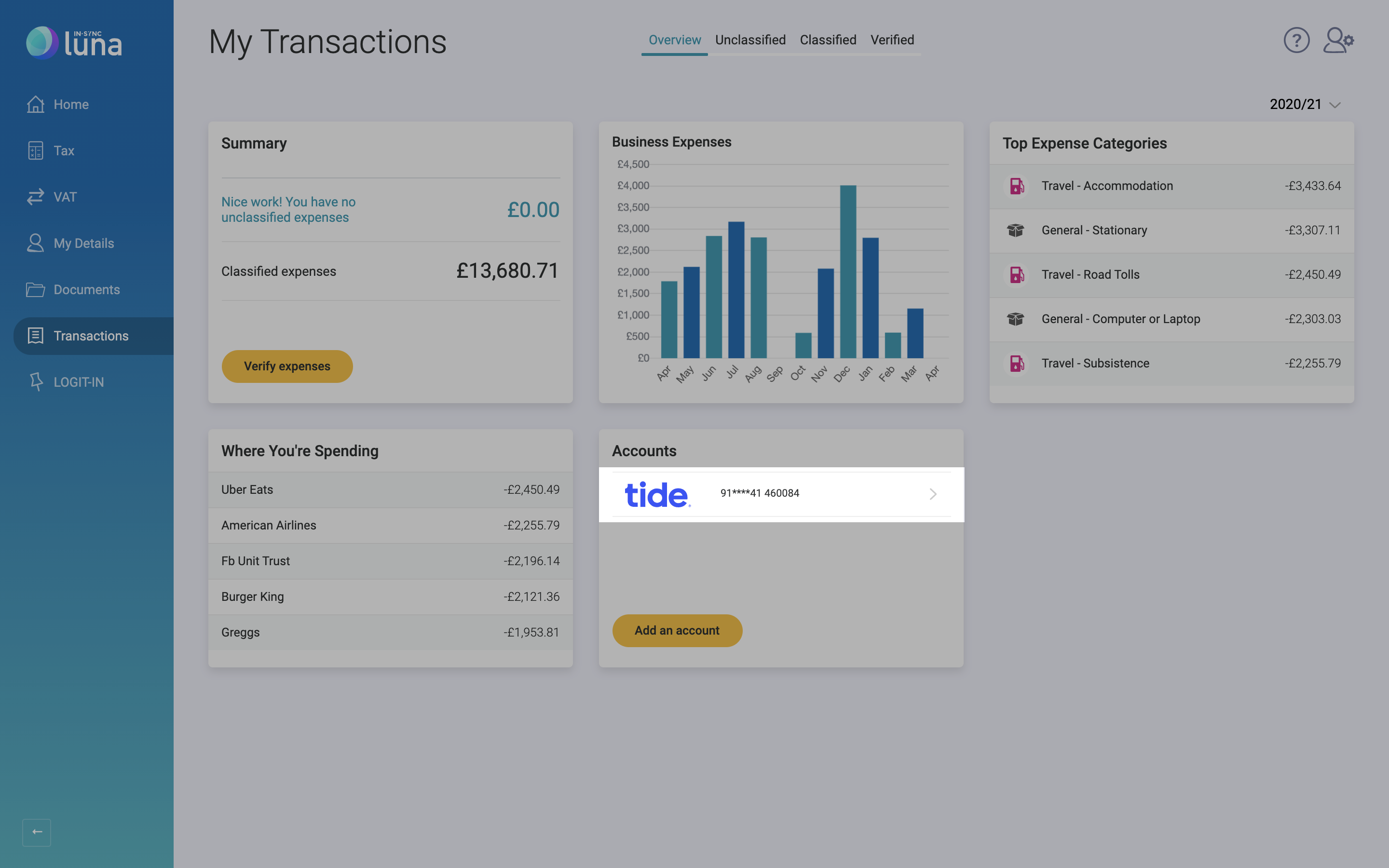Screen dimensions: 1389x868
Task: Open LOGIT-IN via the pin icon
Action: click(x=36, y=382)
